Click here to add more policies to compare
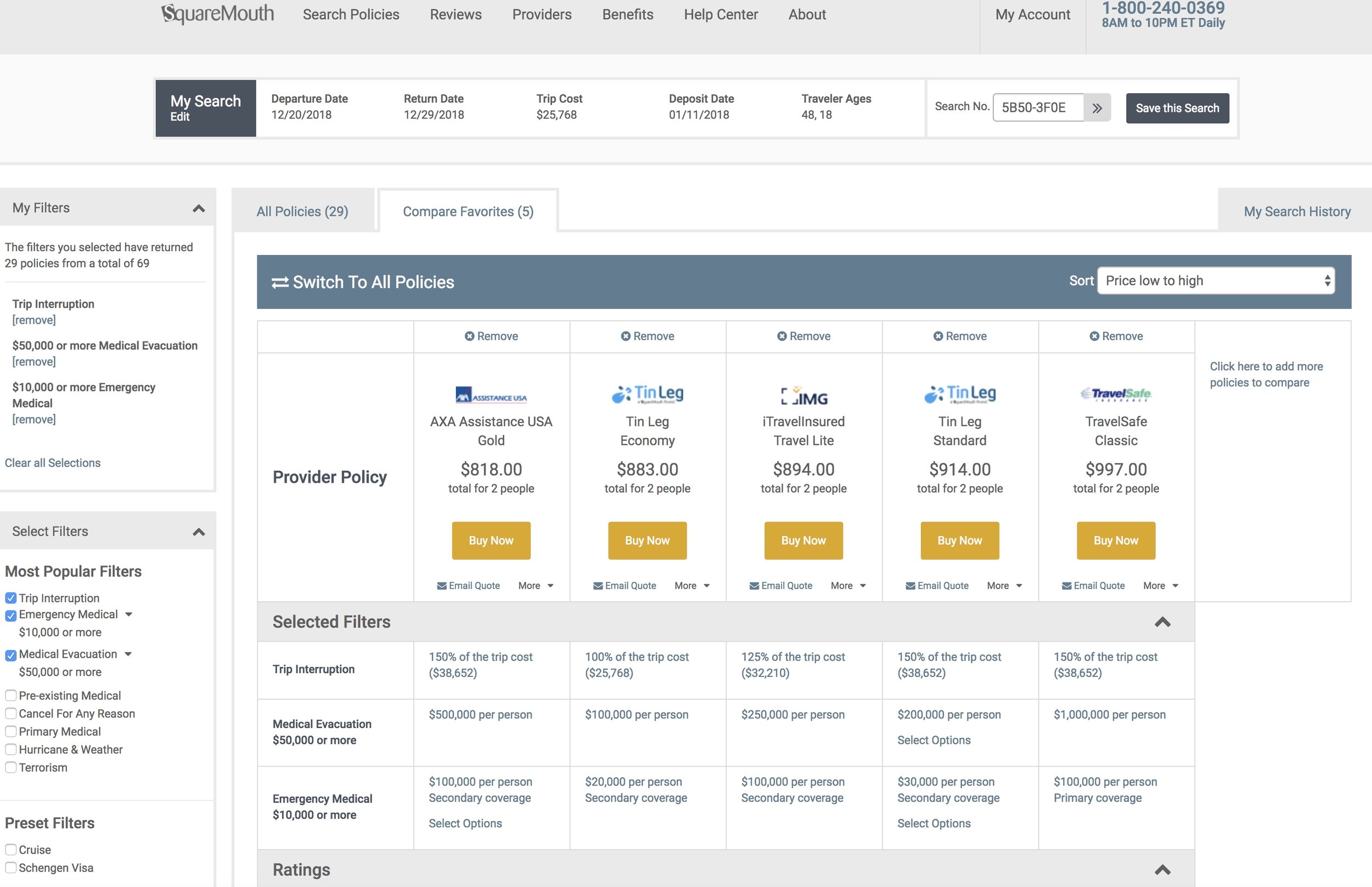 [x=1267, y=374]
